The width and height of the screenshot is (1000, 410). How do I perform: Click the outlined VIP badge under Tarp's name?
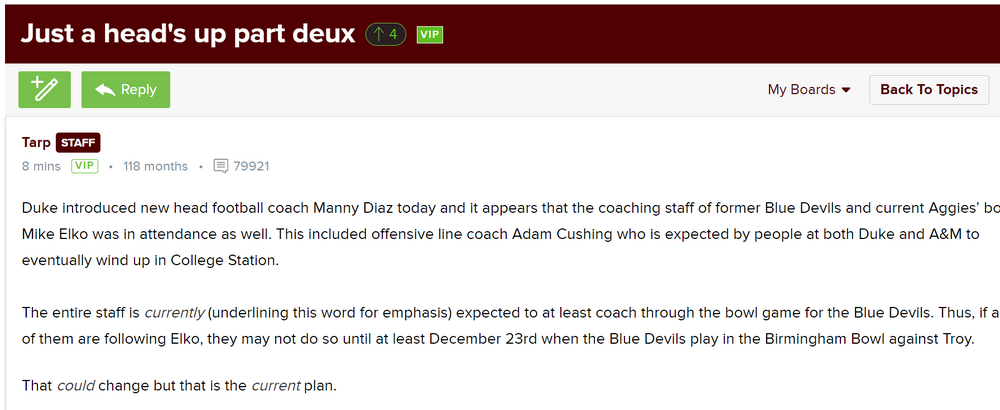point(84,166)
